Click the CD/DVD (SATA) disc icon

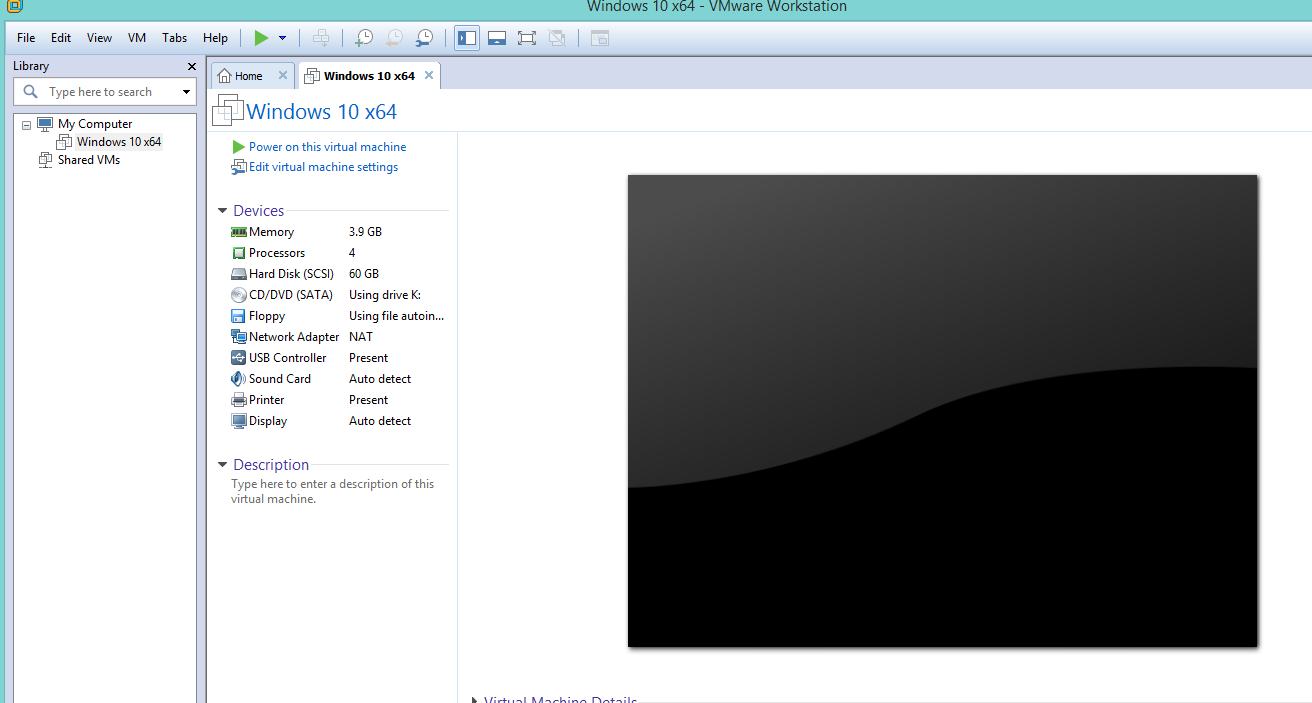pos(238,295)
